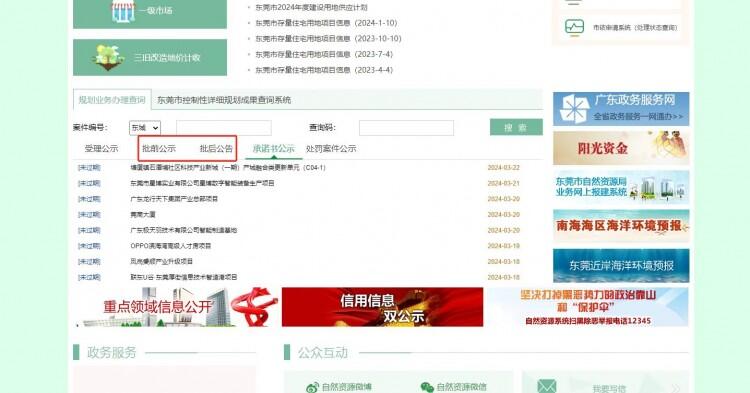Open the 凤岗 产业升级项目 entry
Image resolution: width=750 pixels, height=393 pixels.
[161, 262]
